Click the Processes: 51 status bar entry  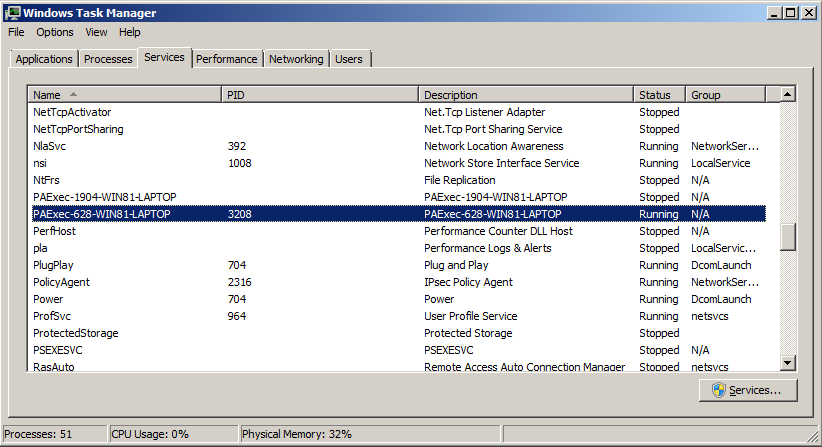click(55, 434)
